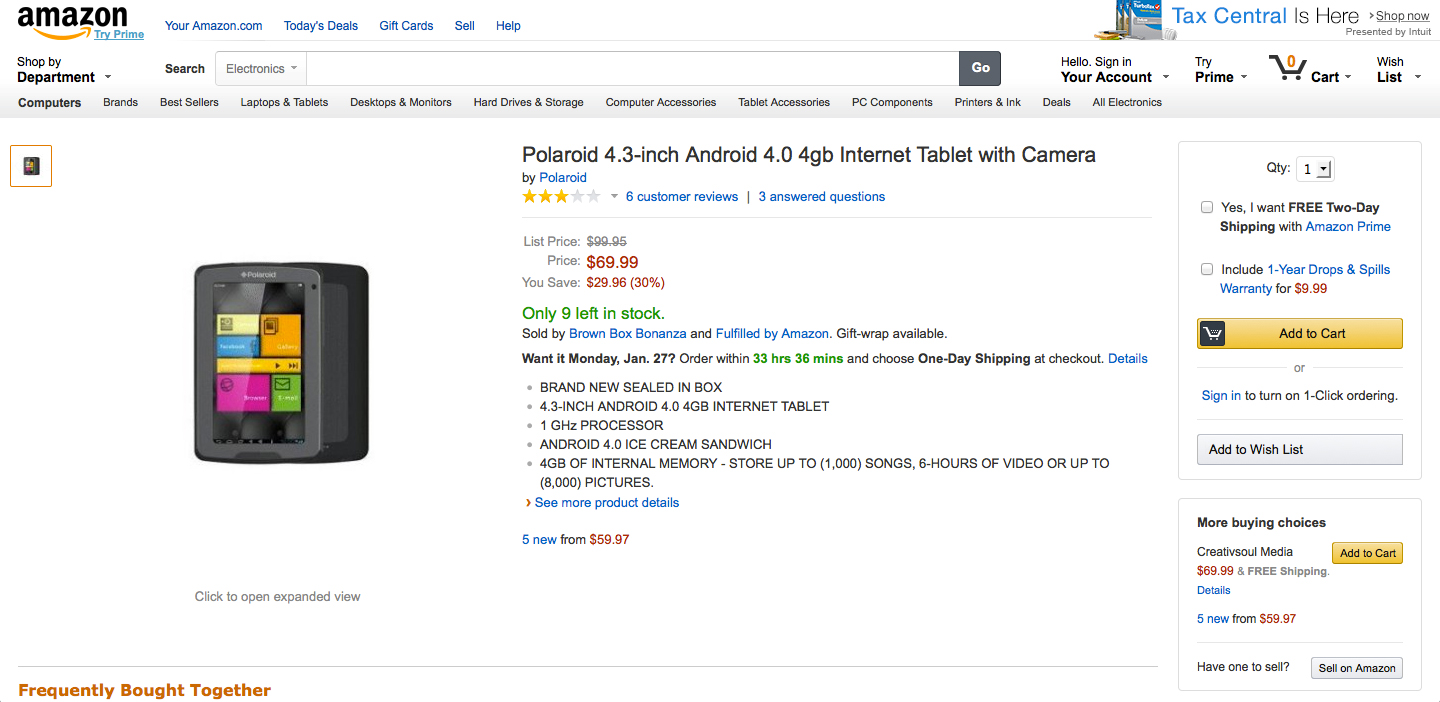This screenshot has height=702, width=1440.
Task: Click the Amazon logo
Action: point(72,21)
